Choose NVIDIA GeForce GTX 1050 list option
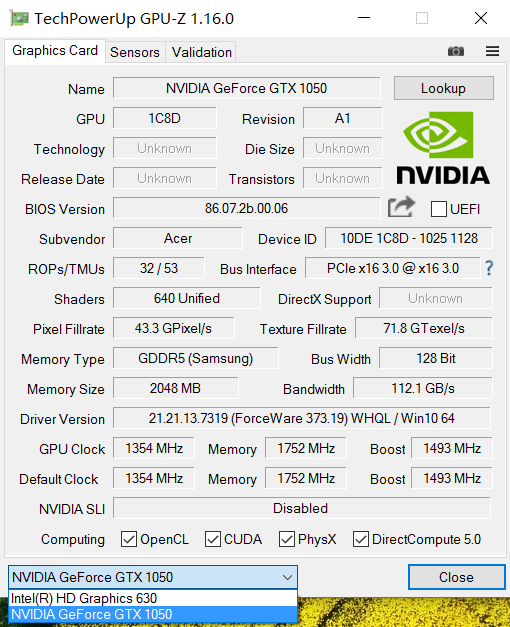510x627 pixels. pos(153,614)
